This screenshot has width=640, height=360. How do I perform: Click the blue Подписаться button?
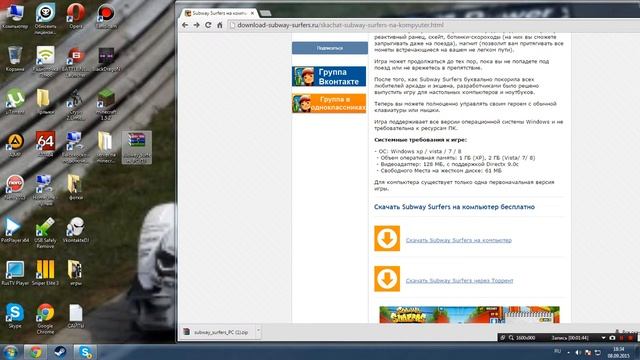[x=330, y=48]
